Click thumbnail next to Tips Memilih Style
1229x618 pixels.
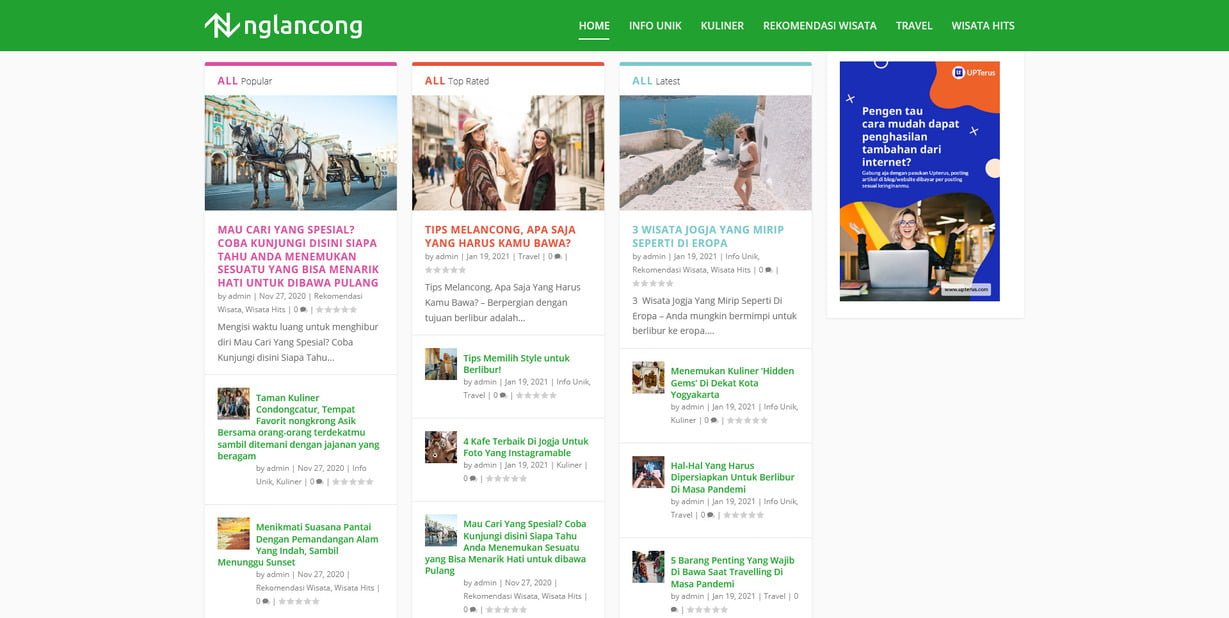pyautogui.click(x=441, y=364)
